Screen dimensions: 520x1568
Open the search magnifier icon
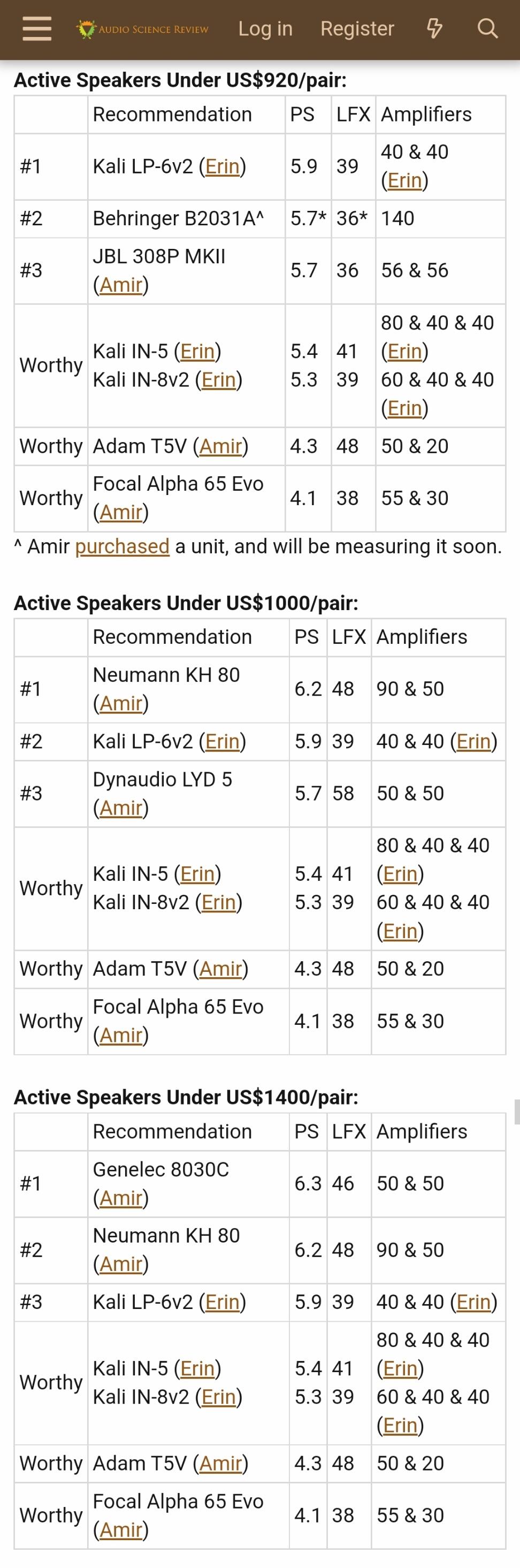coord(487,28)
